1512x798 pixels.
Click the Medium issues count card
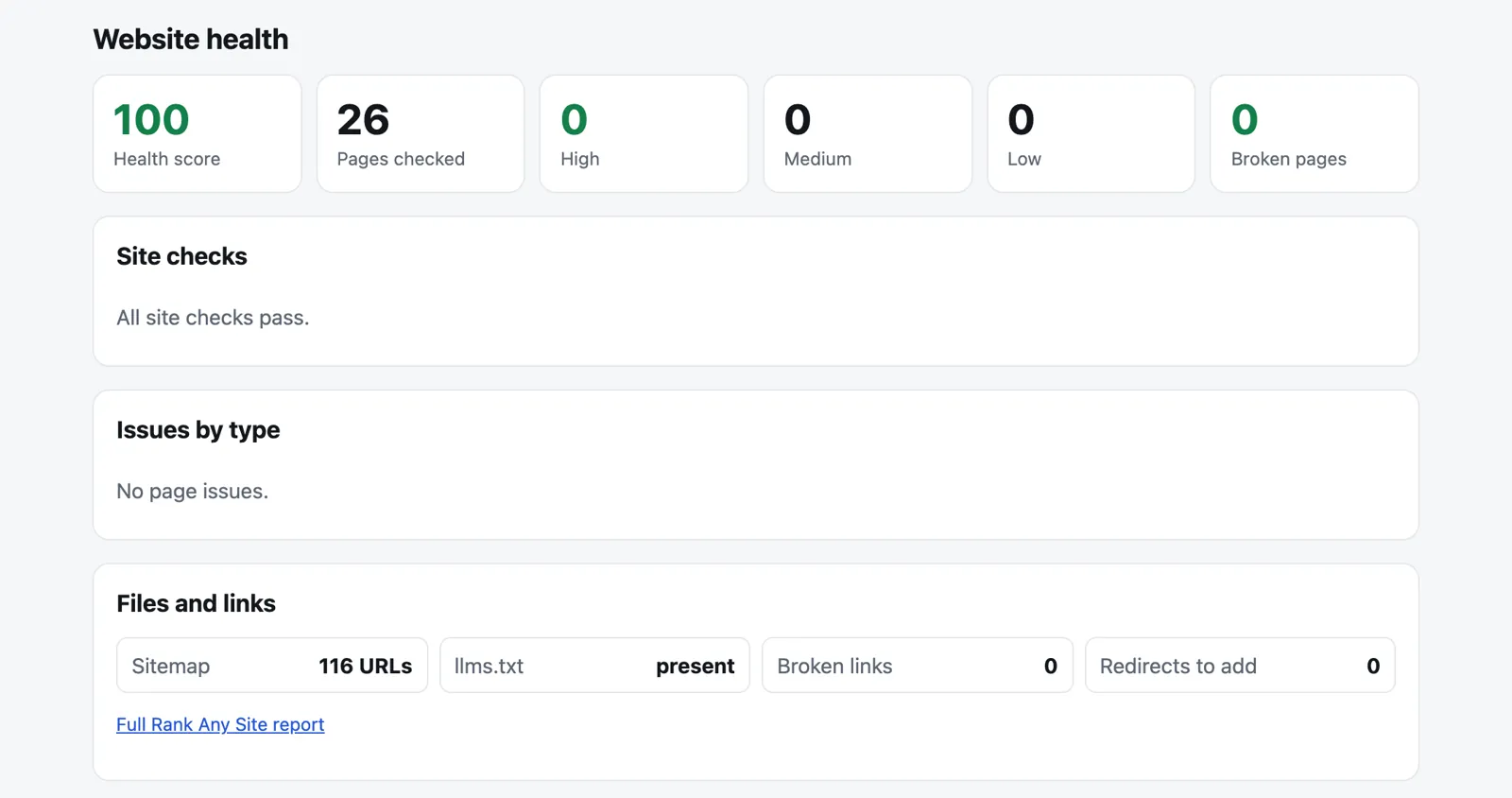[868, 134]
